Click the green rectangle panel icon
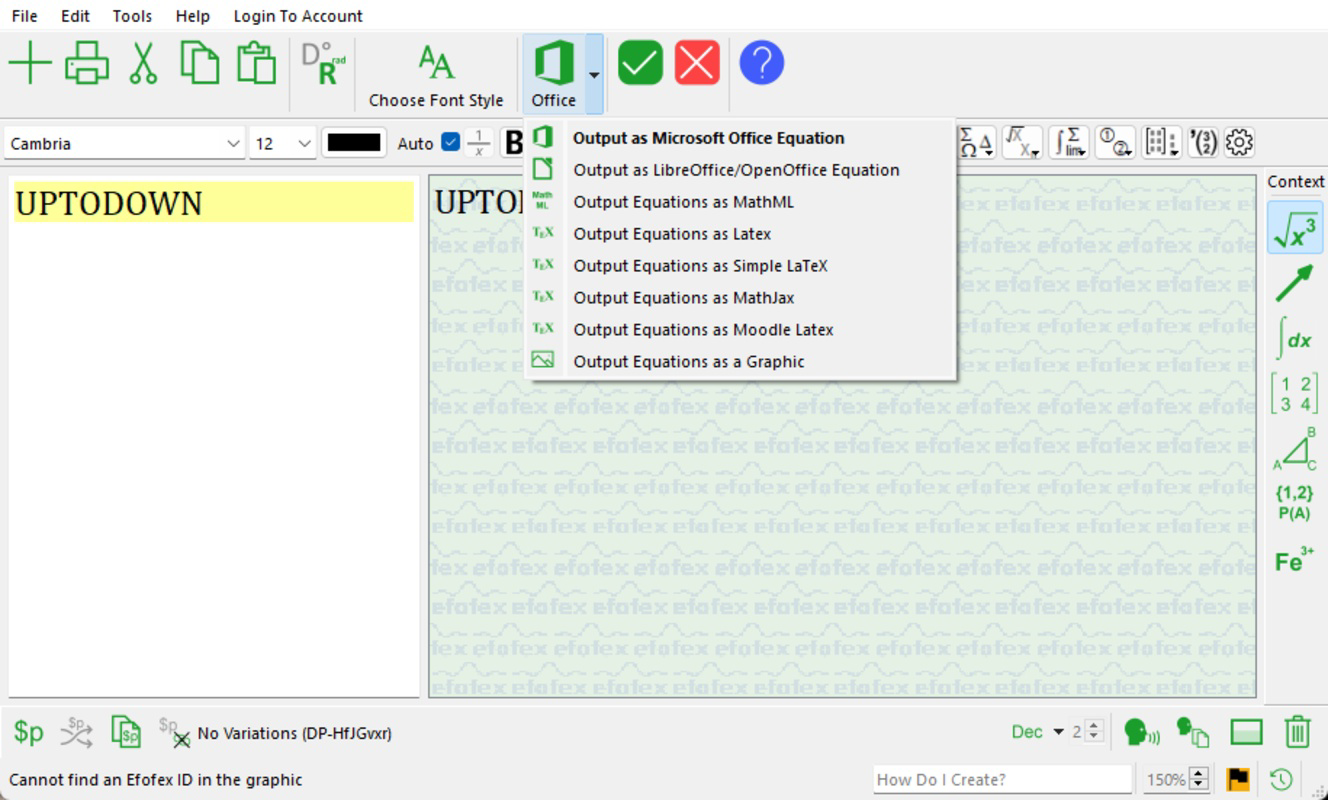 click(x=1246, y=732)
